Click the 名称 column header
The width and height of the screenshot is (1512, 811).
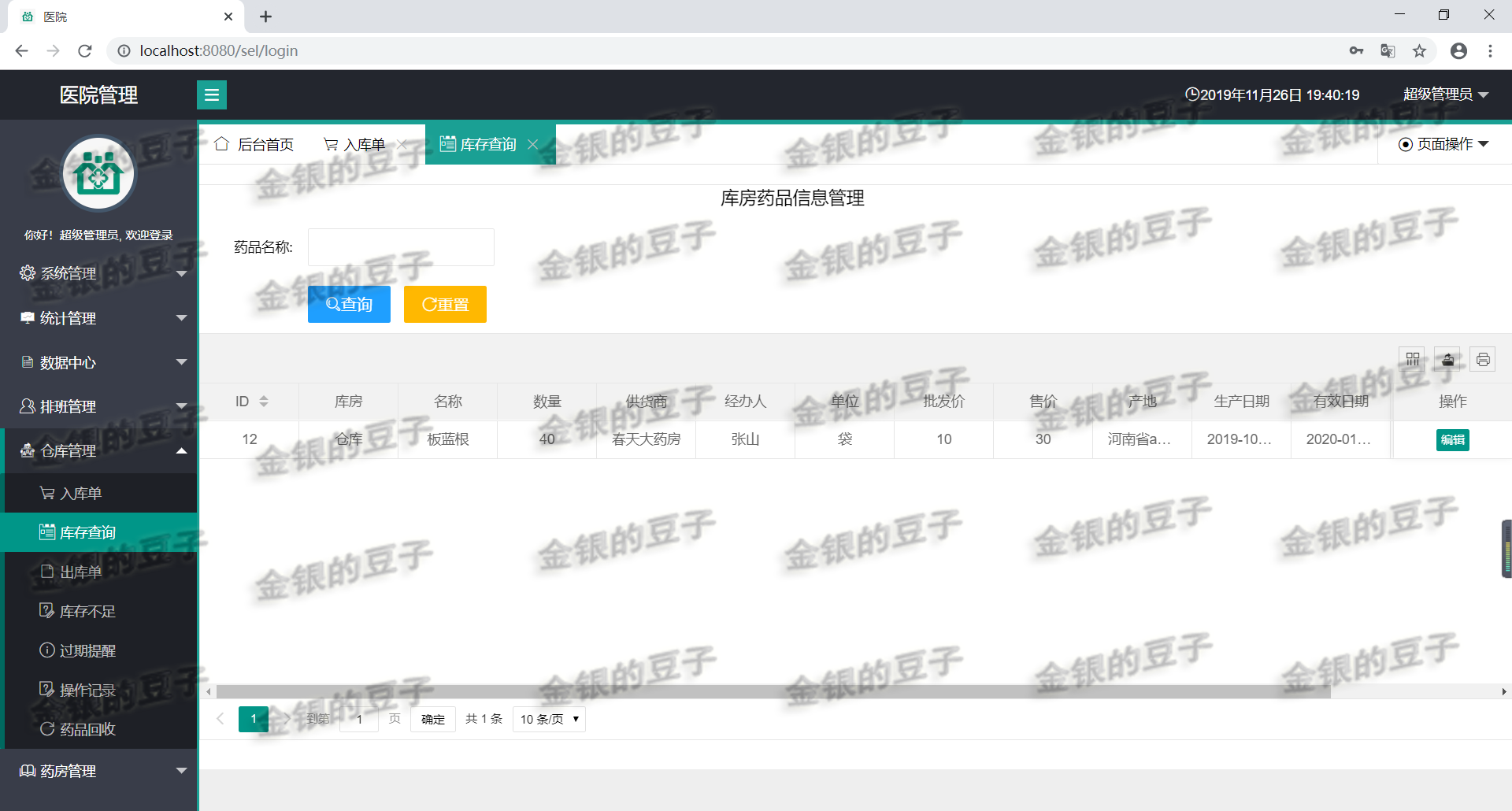pyautogui.click(x=448, y=402)
